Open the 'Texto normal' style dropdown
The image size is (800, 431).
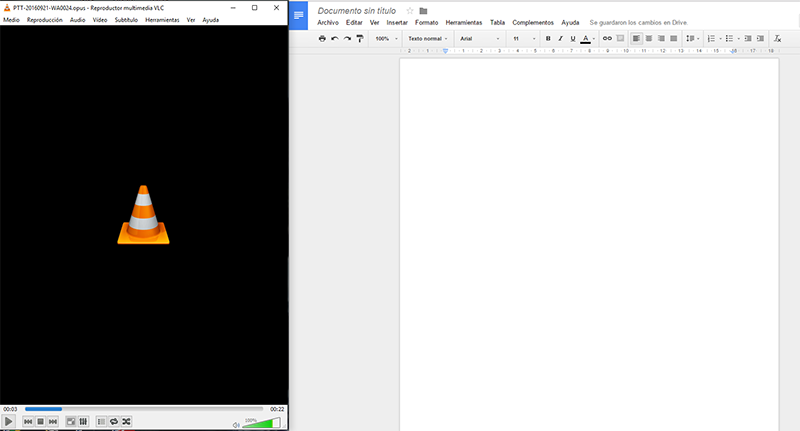[x=428, y=38]
